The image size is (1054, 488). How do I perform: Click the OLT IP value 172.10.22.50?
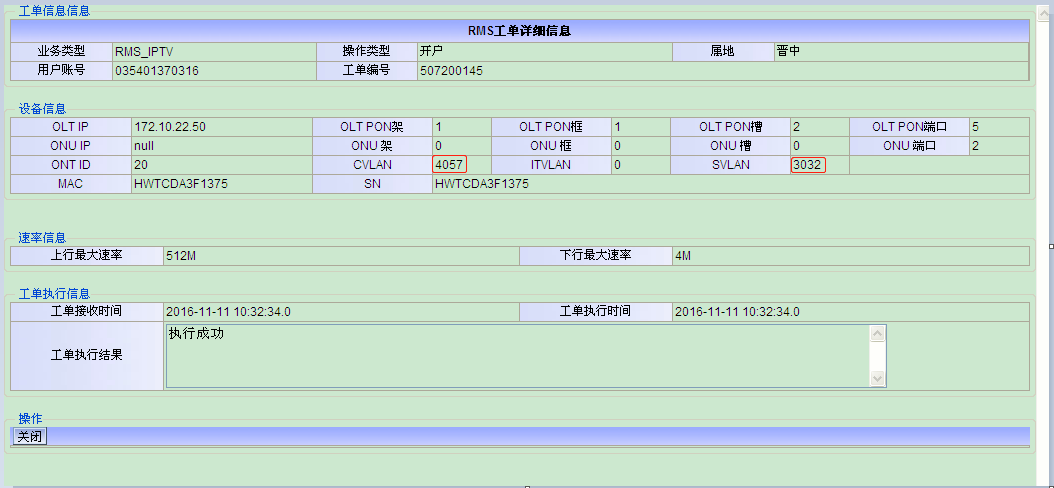170,127
